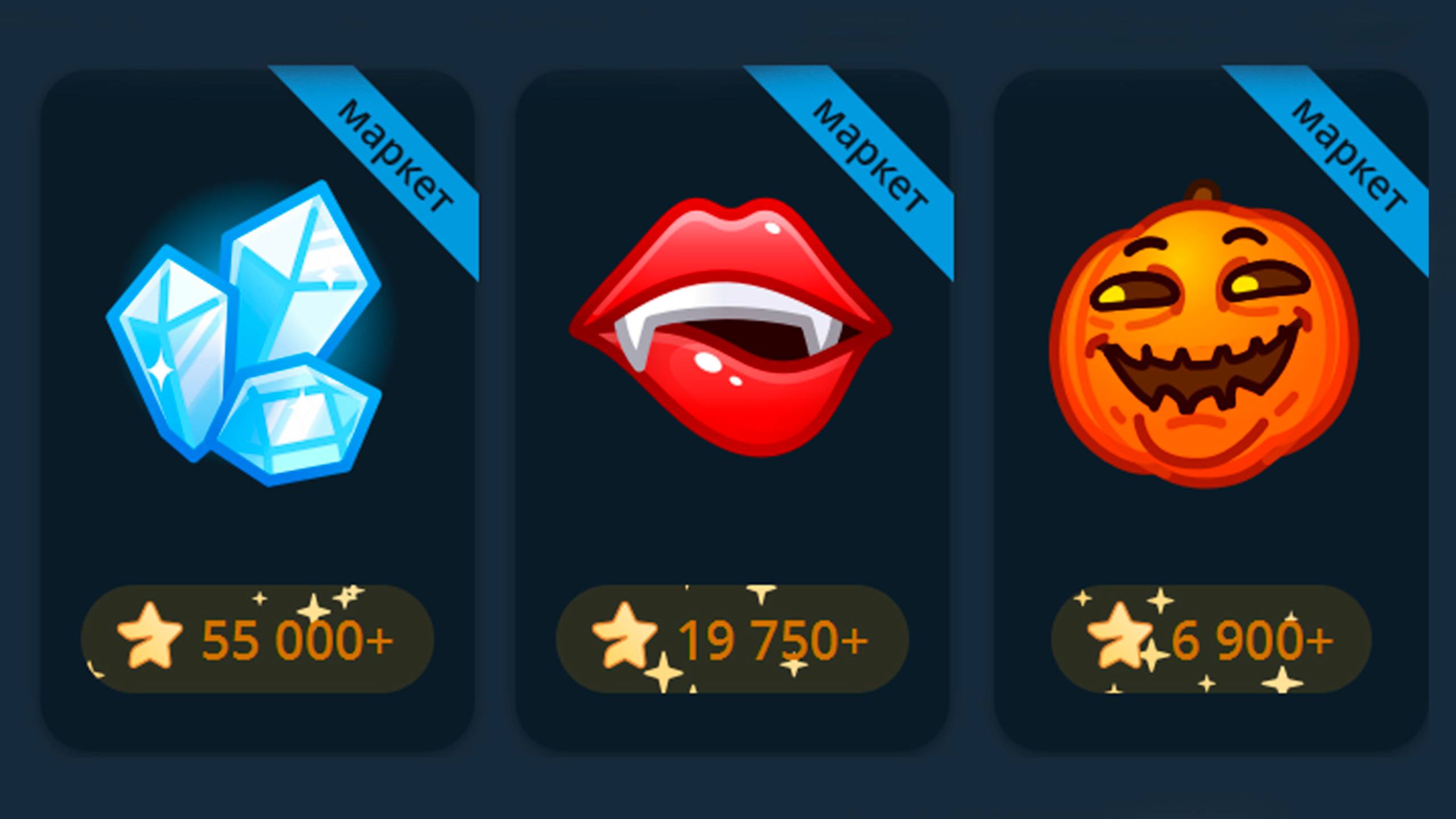Click the red vampire lips gift icon

pos(730,327)
